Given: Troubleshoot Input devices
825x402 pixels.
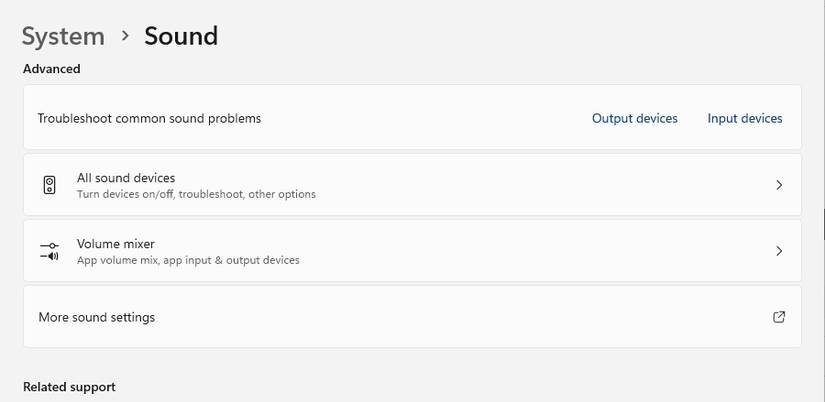Looking at the screenshot, I should tap(745, 118).
